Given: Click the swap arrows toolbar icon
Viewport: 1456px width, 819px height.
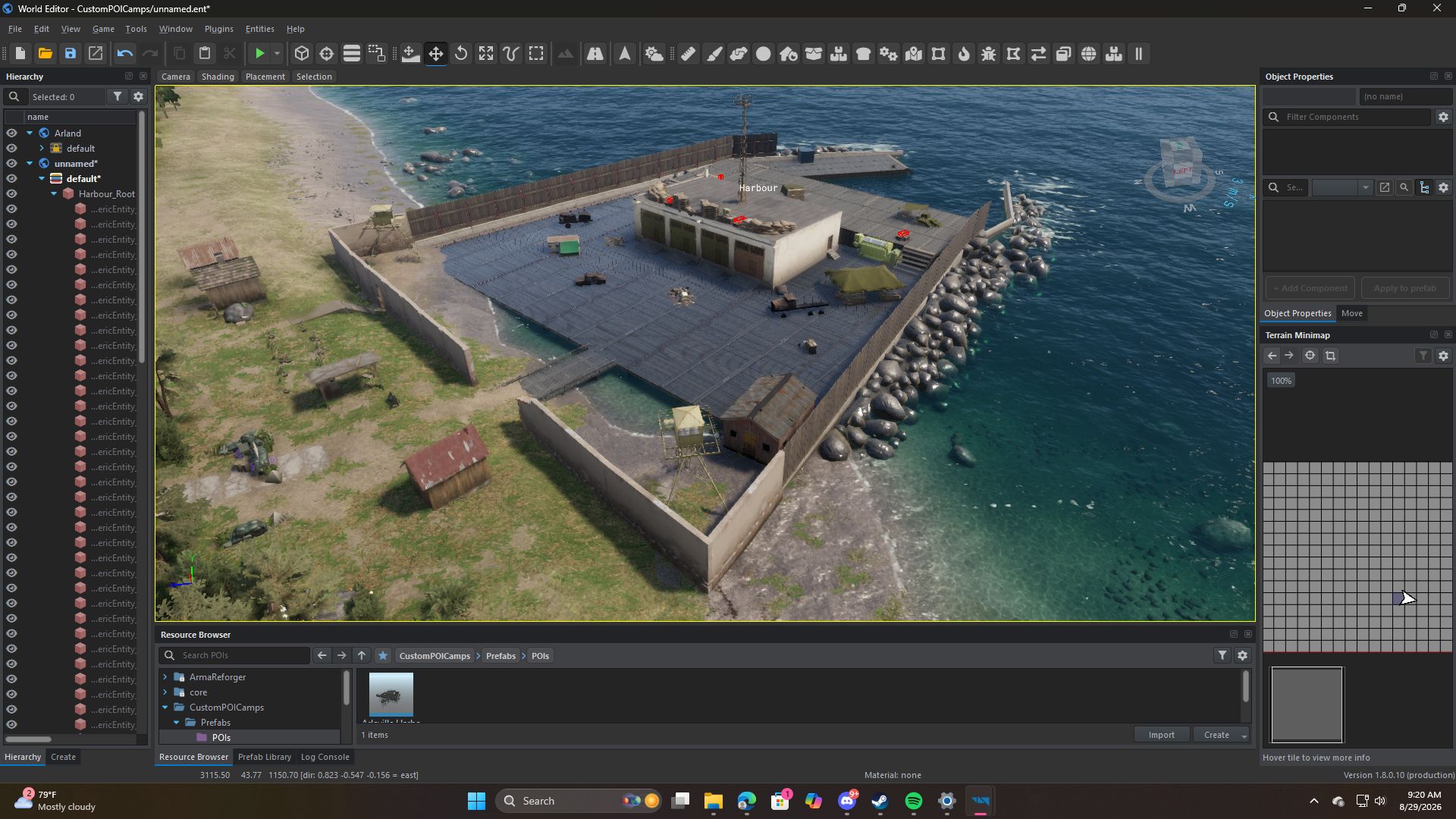Looking at the screenshot, I should point(1039,54).
